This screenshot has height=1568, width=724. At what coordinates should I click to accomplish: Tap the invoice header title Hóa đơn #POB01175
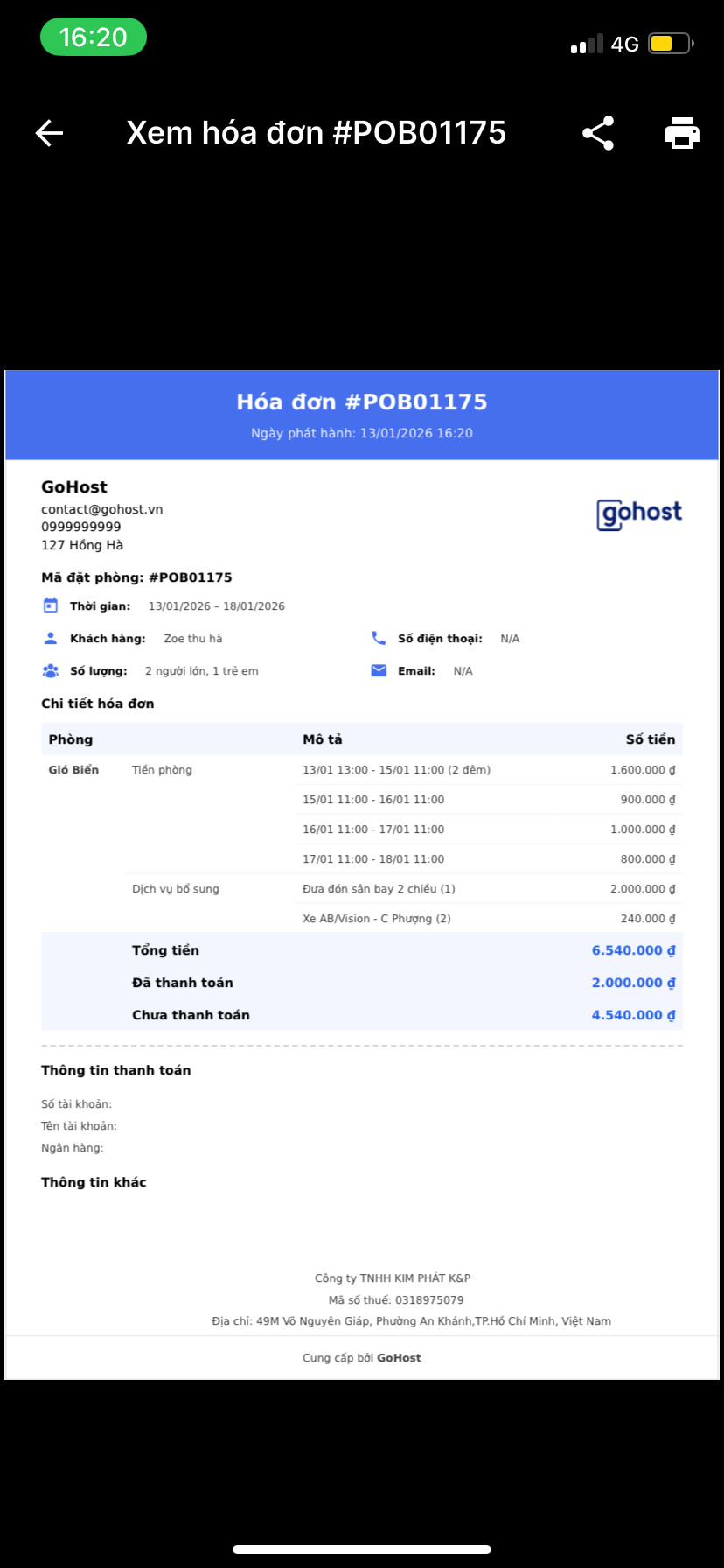tap(362, 402)
